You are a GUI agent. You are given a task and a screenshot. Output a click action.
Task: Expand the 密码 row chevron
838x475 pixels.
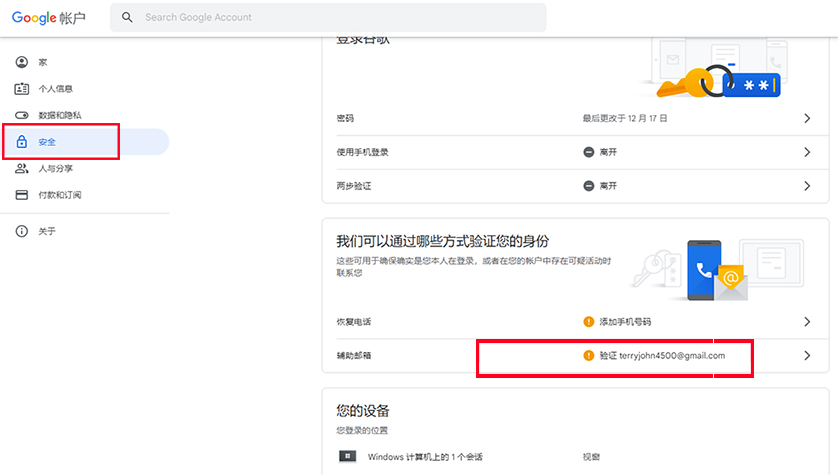[x=807, y=118]
